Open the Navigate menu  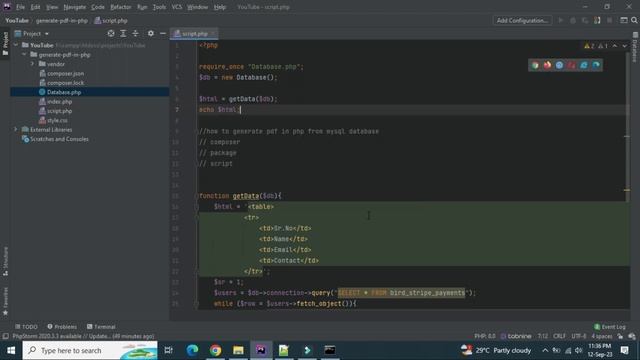75,7
